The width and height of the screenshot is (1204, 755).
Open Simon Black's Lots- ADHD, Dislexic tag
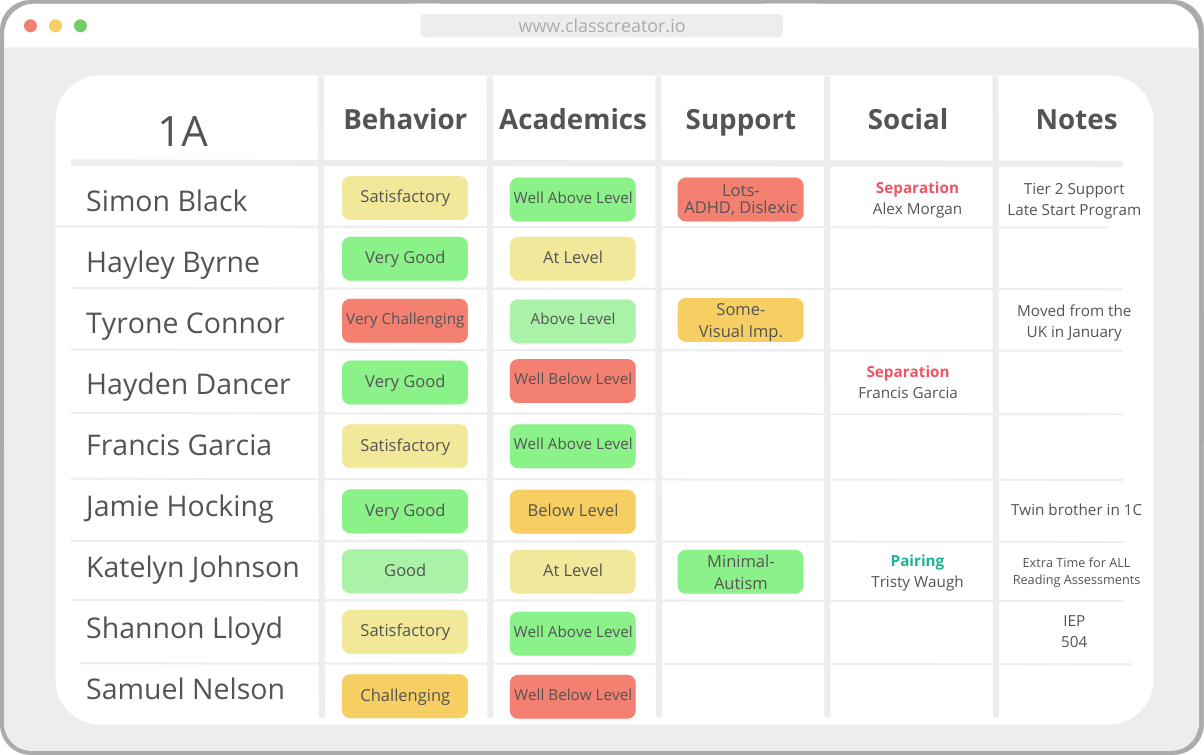click(x=740, y=199)
